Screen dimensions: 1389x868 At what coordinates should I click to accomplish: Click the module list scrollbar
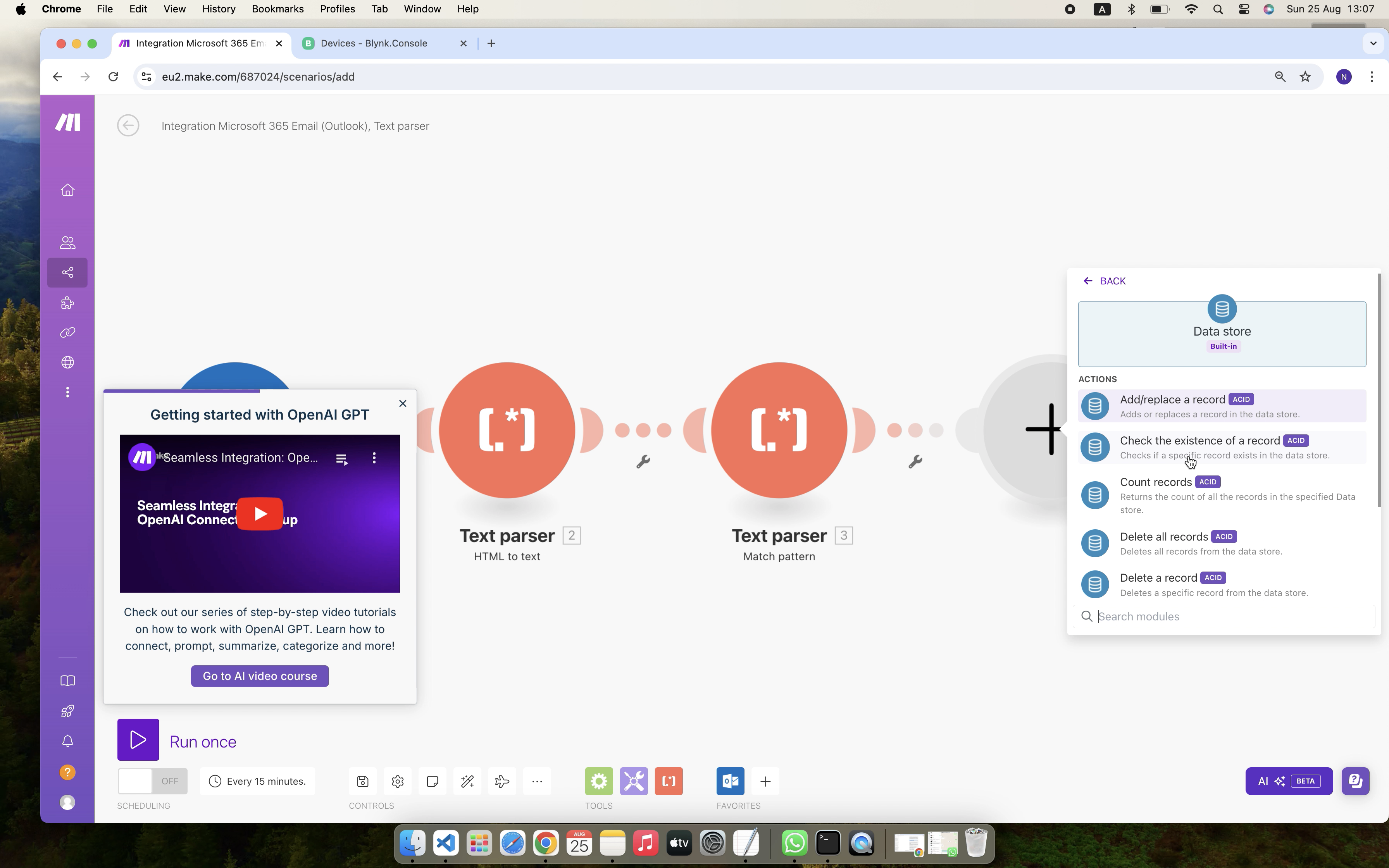coord(1379,390)
